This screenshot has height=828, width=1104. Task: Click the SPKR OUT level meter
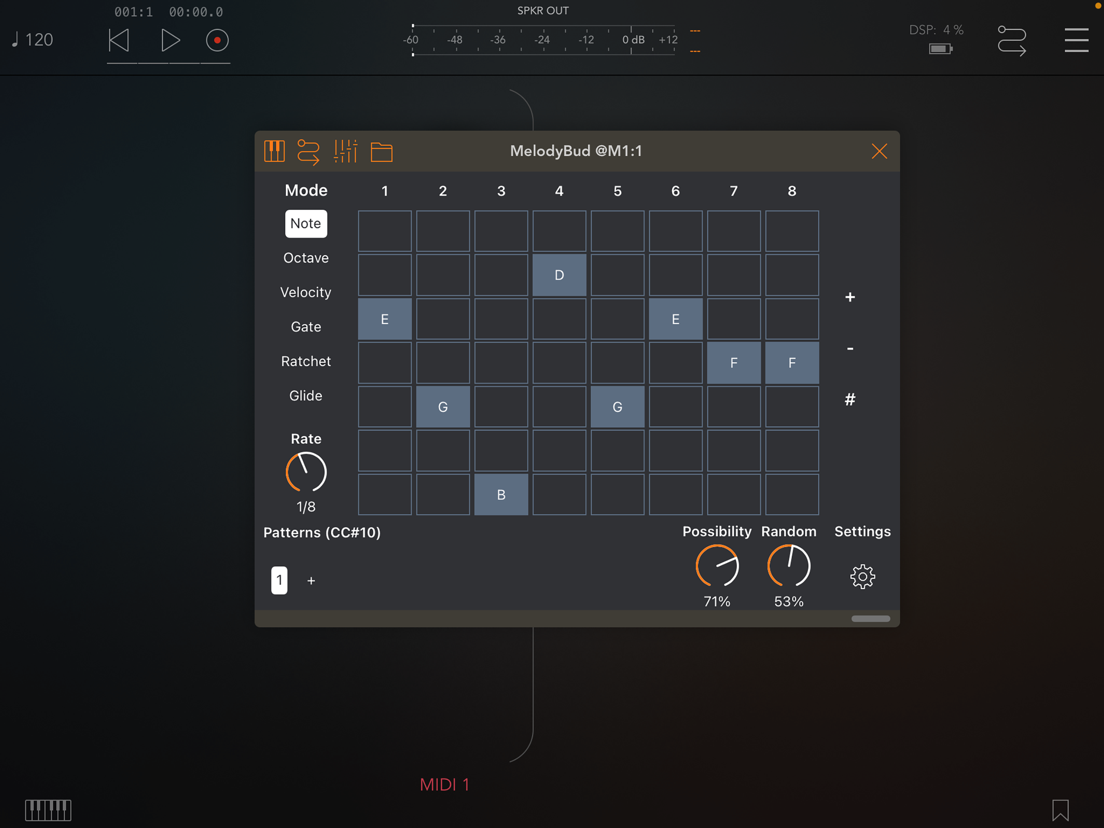[x=544, y=39]
